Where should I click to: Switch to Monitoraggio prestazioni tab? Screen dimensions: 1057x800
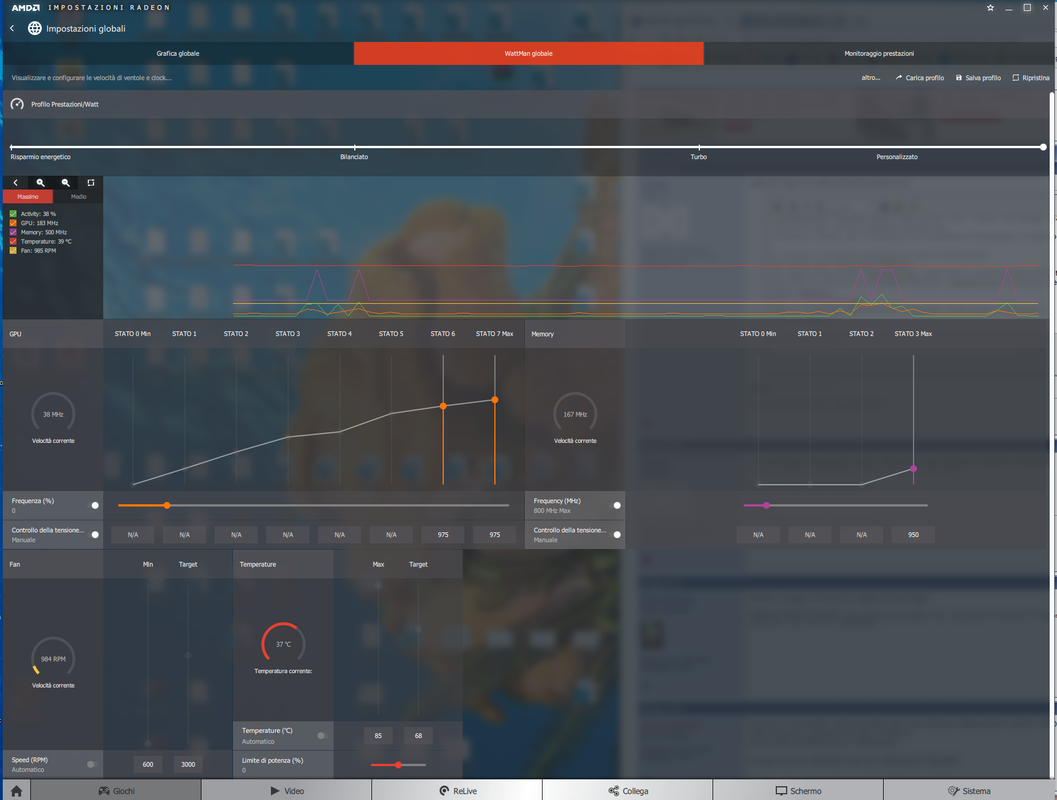click(x=879, y=53)
